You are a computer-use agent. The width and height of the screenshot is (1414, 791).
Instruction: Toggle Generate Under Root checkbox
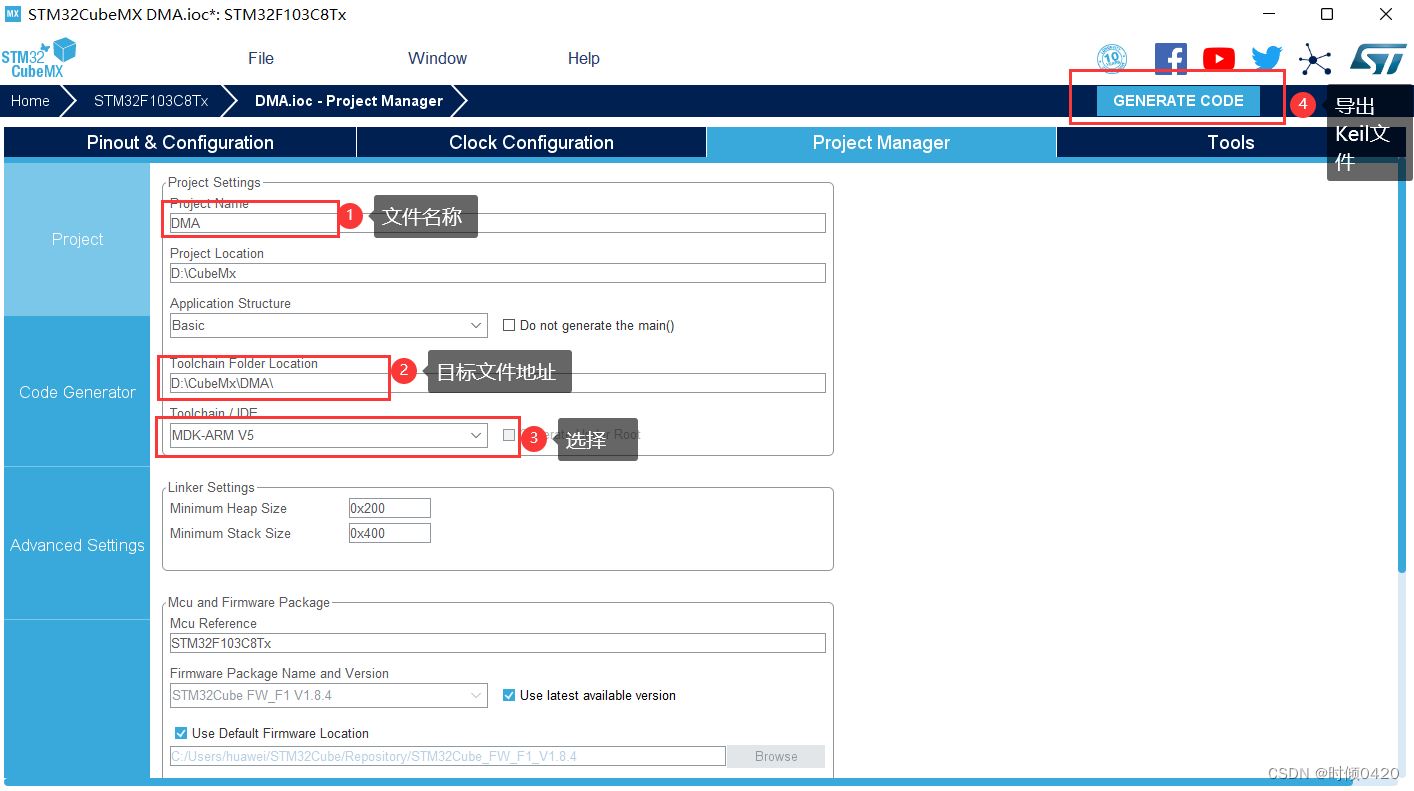point(509,435)
